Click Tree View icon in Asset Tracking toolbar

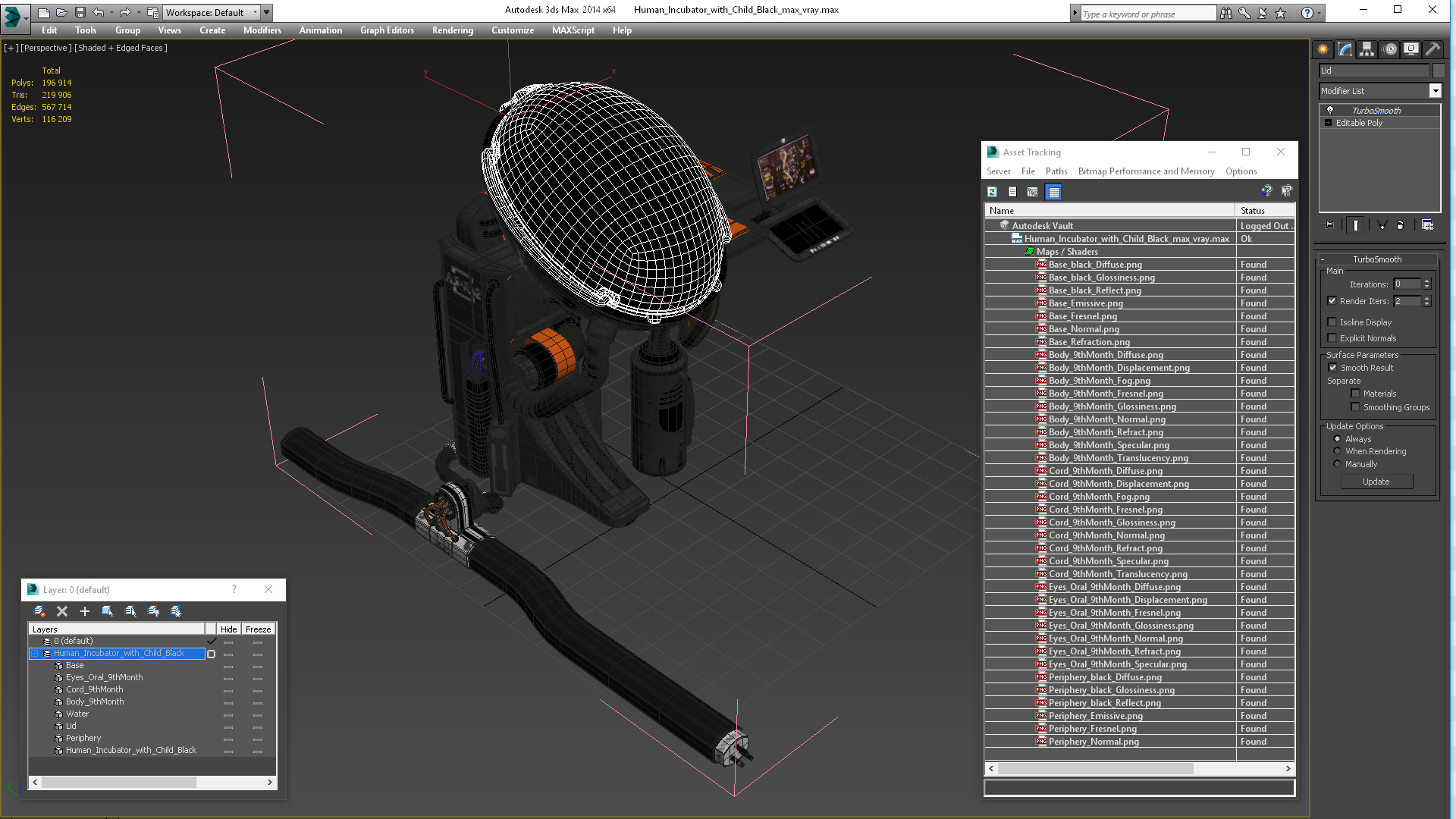1032,192
